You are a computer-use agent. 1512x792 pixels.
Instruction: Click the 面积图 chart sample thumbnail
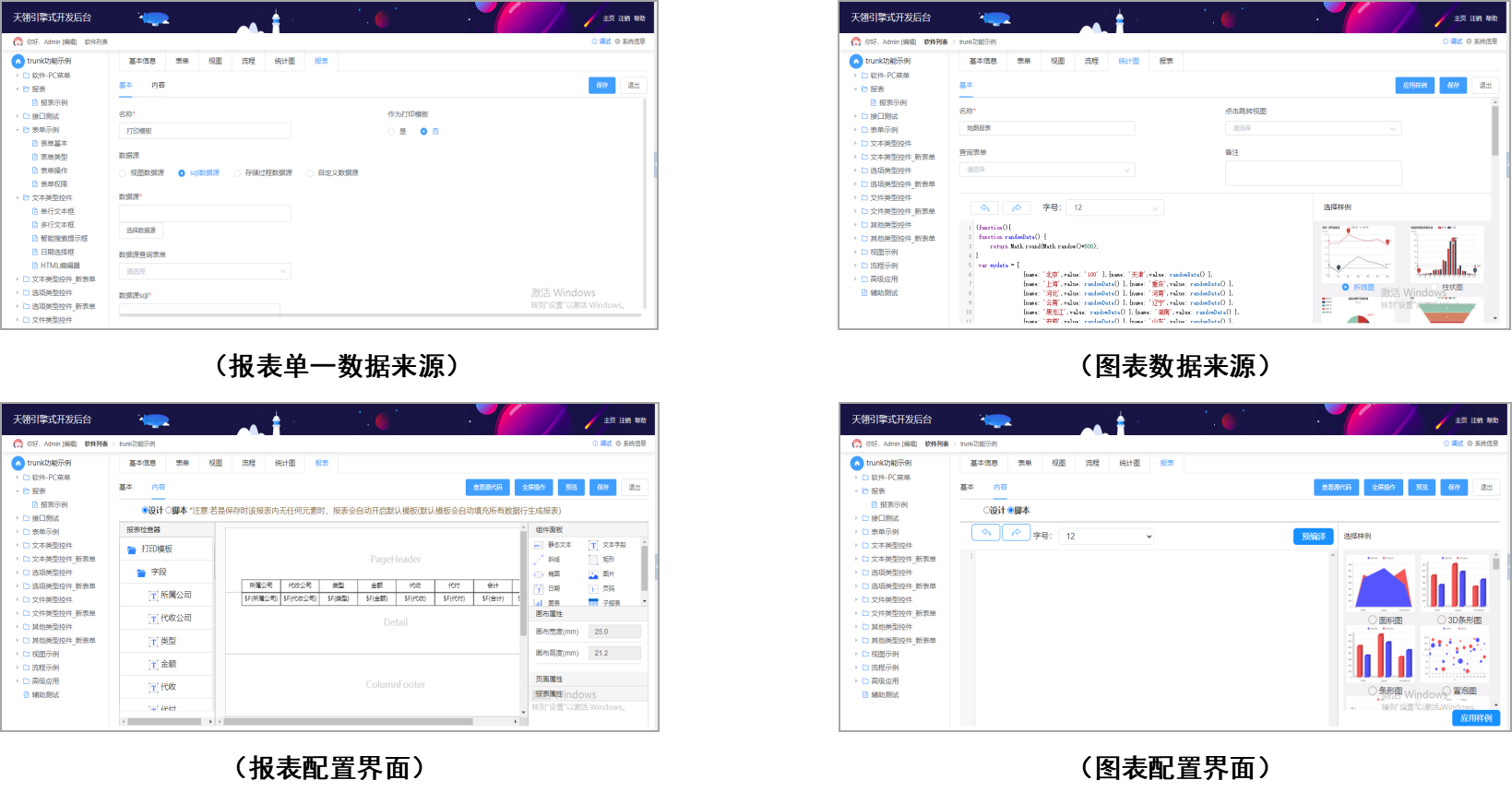1380,584
